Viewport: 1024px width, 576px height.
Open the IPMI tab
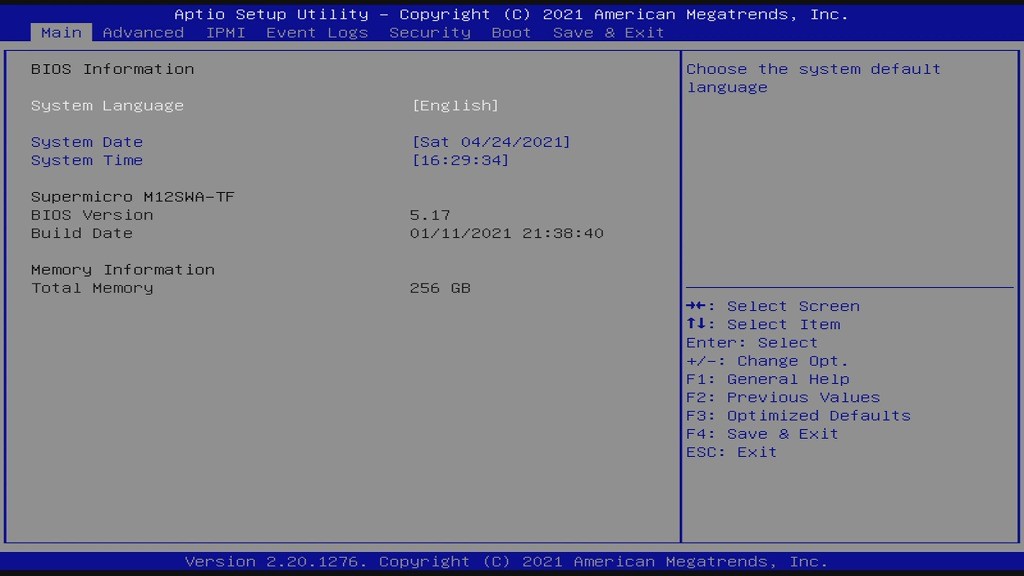pos(225,32)
